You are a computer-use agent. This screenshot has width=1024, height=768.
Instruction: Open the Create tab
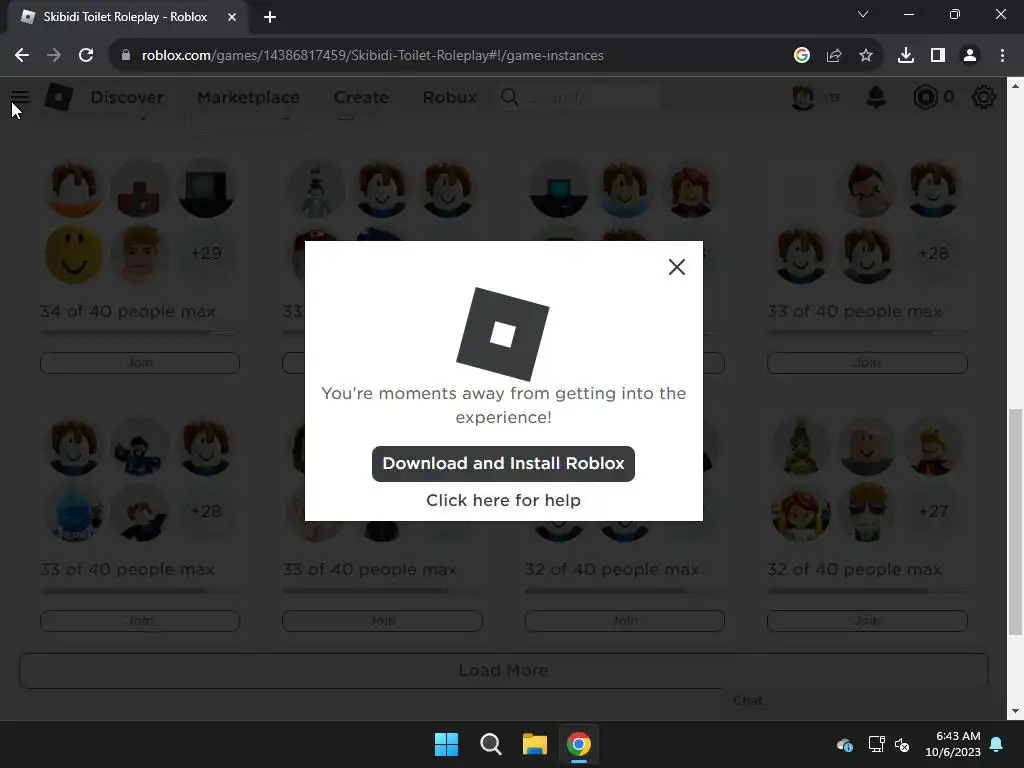(361, 97)
